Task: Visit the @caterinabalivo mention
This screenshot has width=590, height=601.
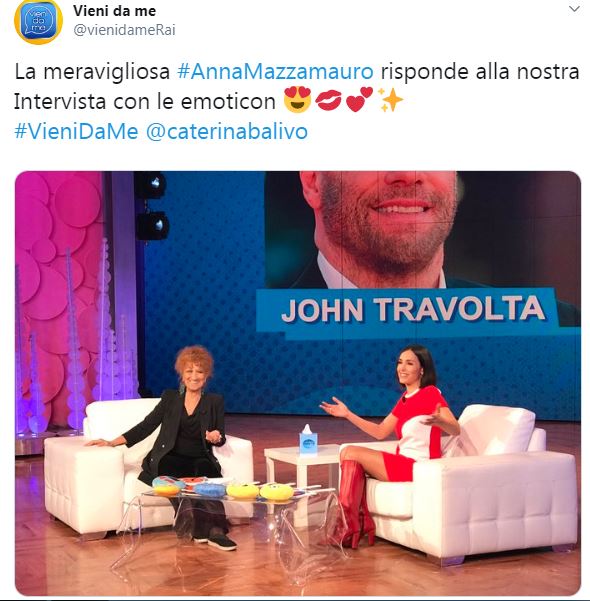Action: point(227,131)
